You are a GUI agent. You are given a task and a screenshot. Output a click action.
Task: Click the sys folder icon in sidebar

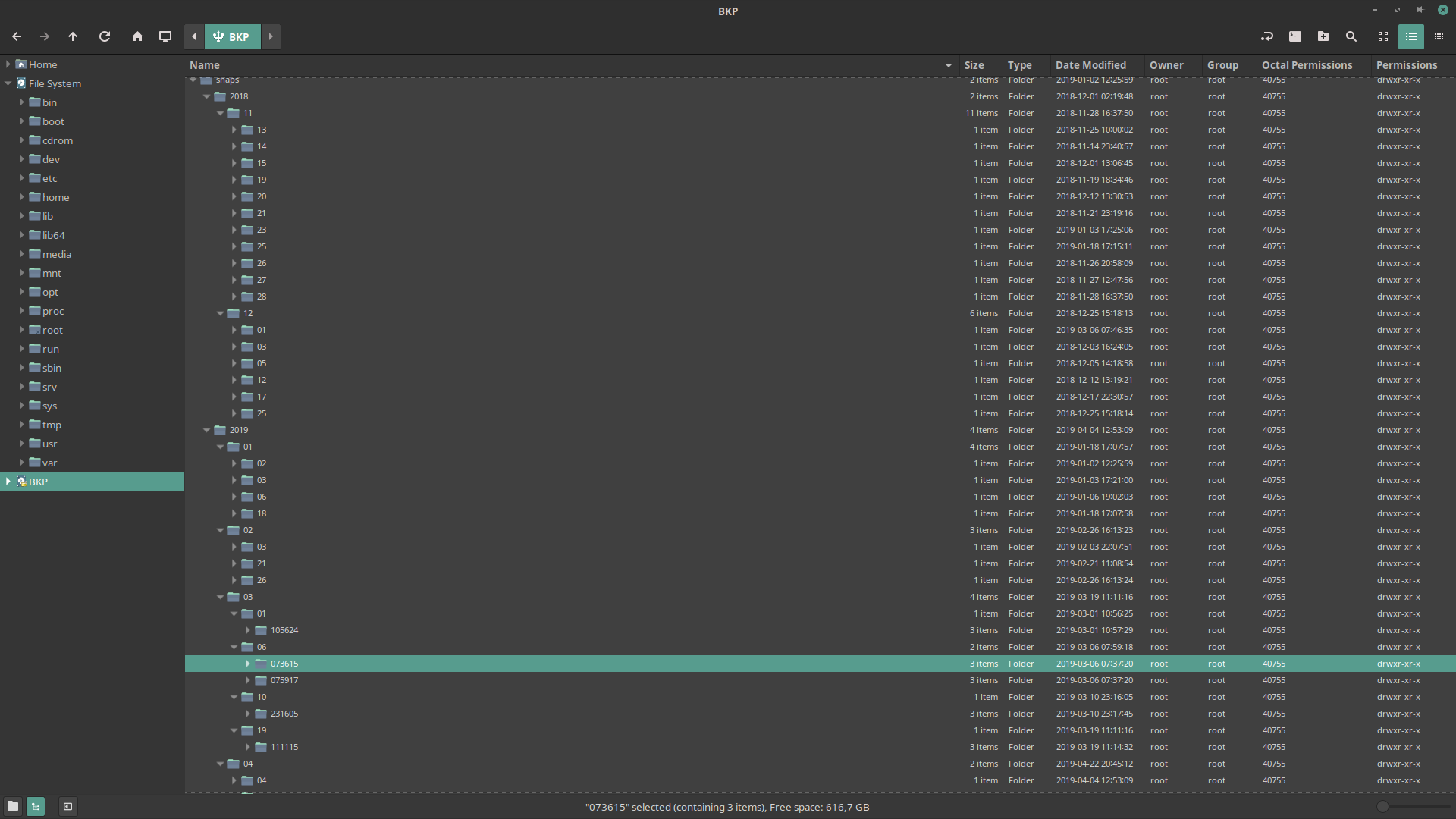35,406
